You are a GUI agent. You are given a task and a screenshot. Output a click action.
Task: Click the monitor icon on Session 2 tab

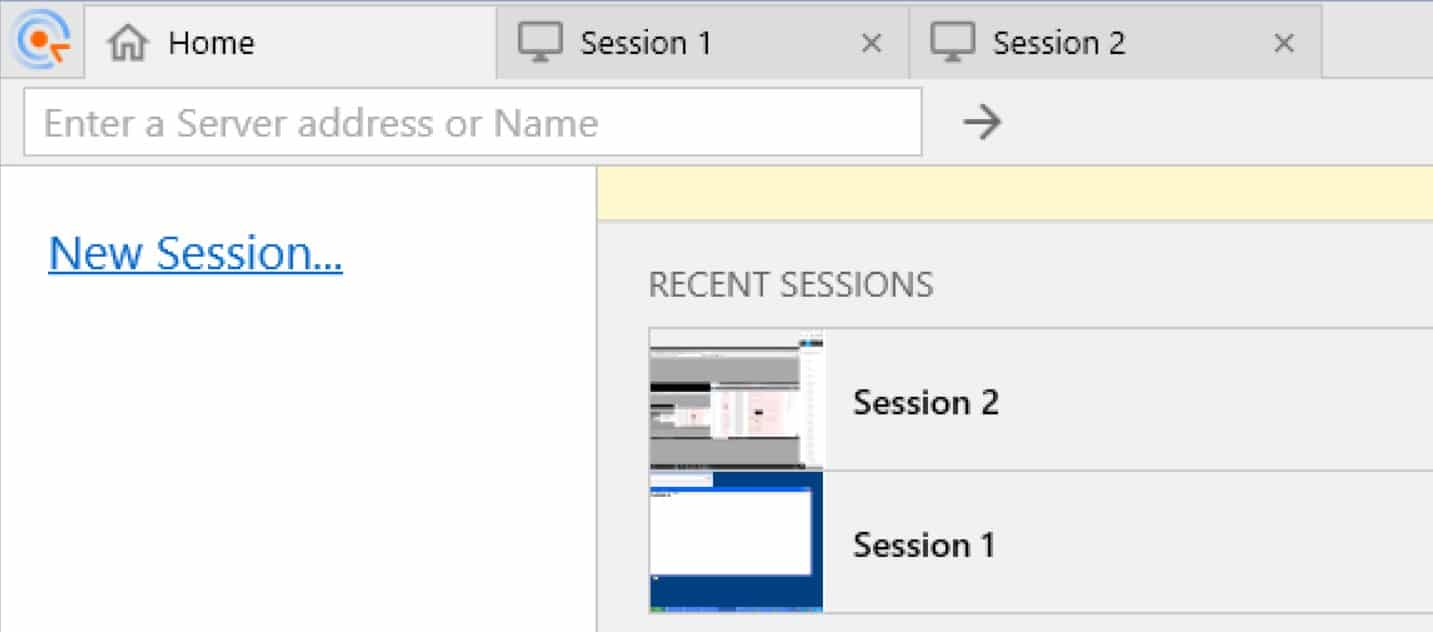tap(952, 43)
